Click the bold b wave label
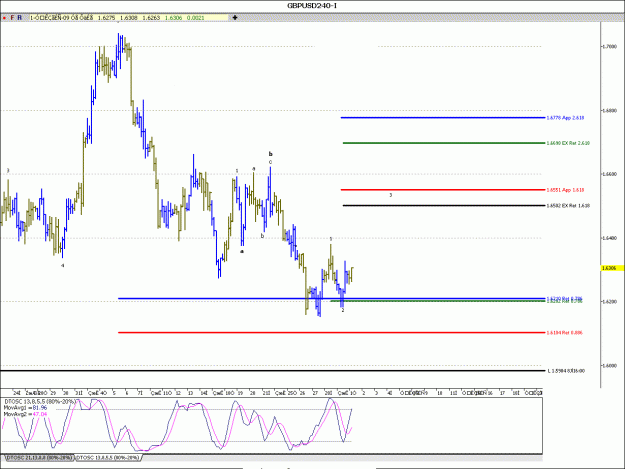Viewport: 625px width, 469px height. (271, 154)
